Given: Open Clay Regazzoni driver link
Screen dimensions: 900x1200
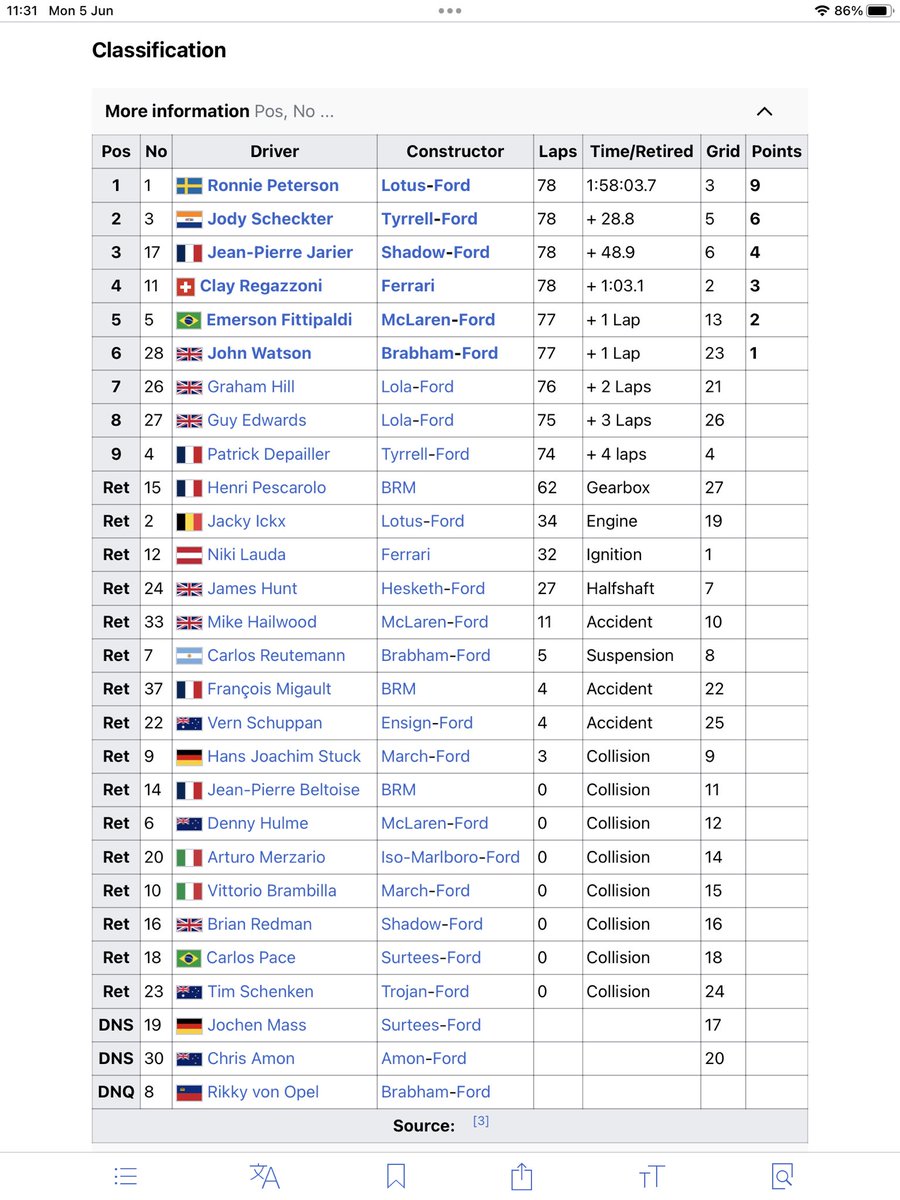Looking at the screenshot, I should click(x=261, y=286).
